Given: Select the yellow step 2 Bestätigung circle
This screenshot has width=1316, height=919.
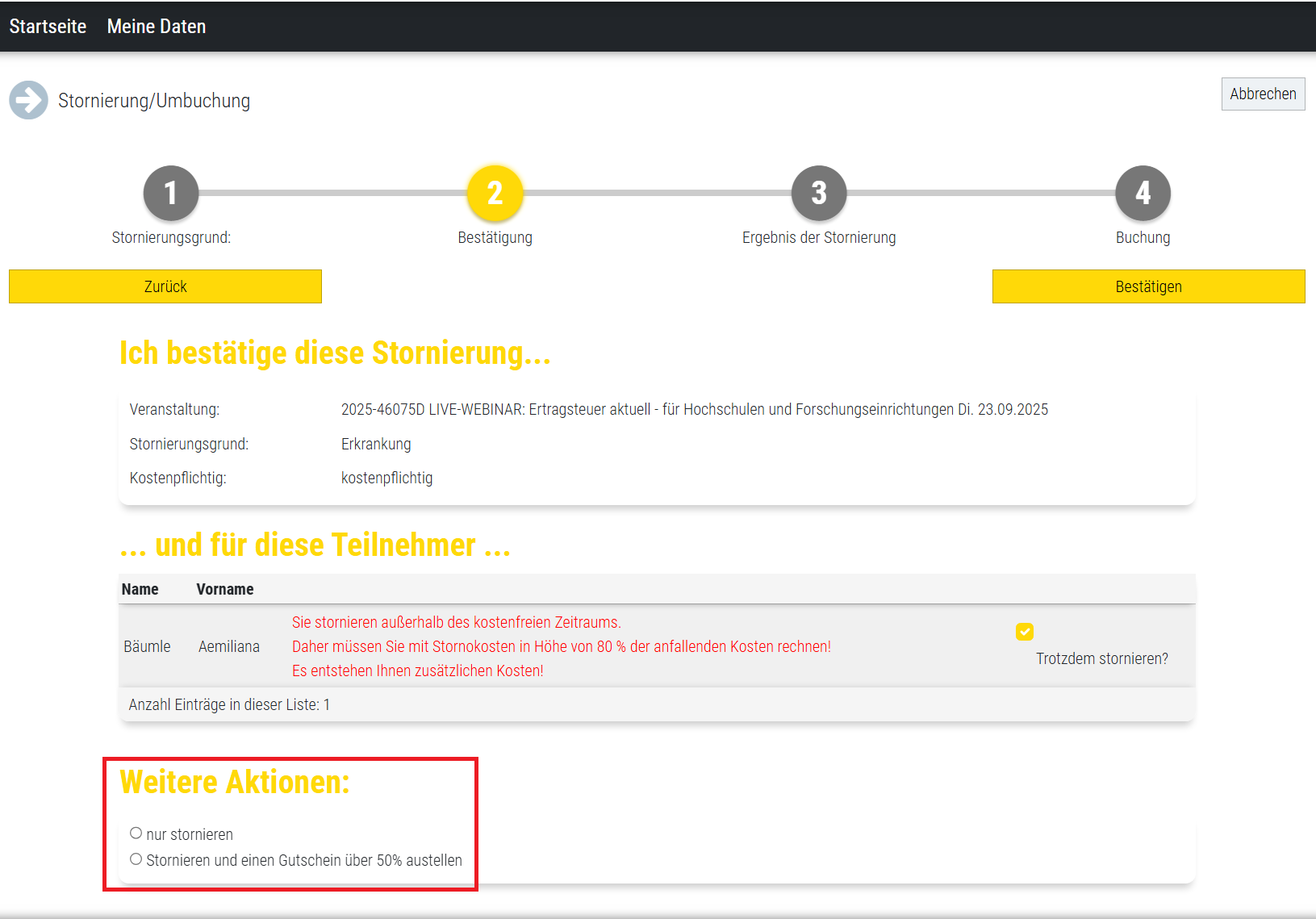Looking at the screenshot, I should pos(495,193).
